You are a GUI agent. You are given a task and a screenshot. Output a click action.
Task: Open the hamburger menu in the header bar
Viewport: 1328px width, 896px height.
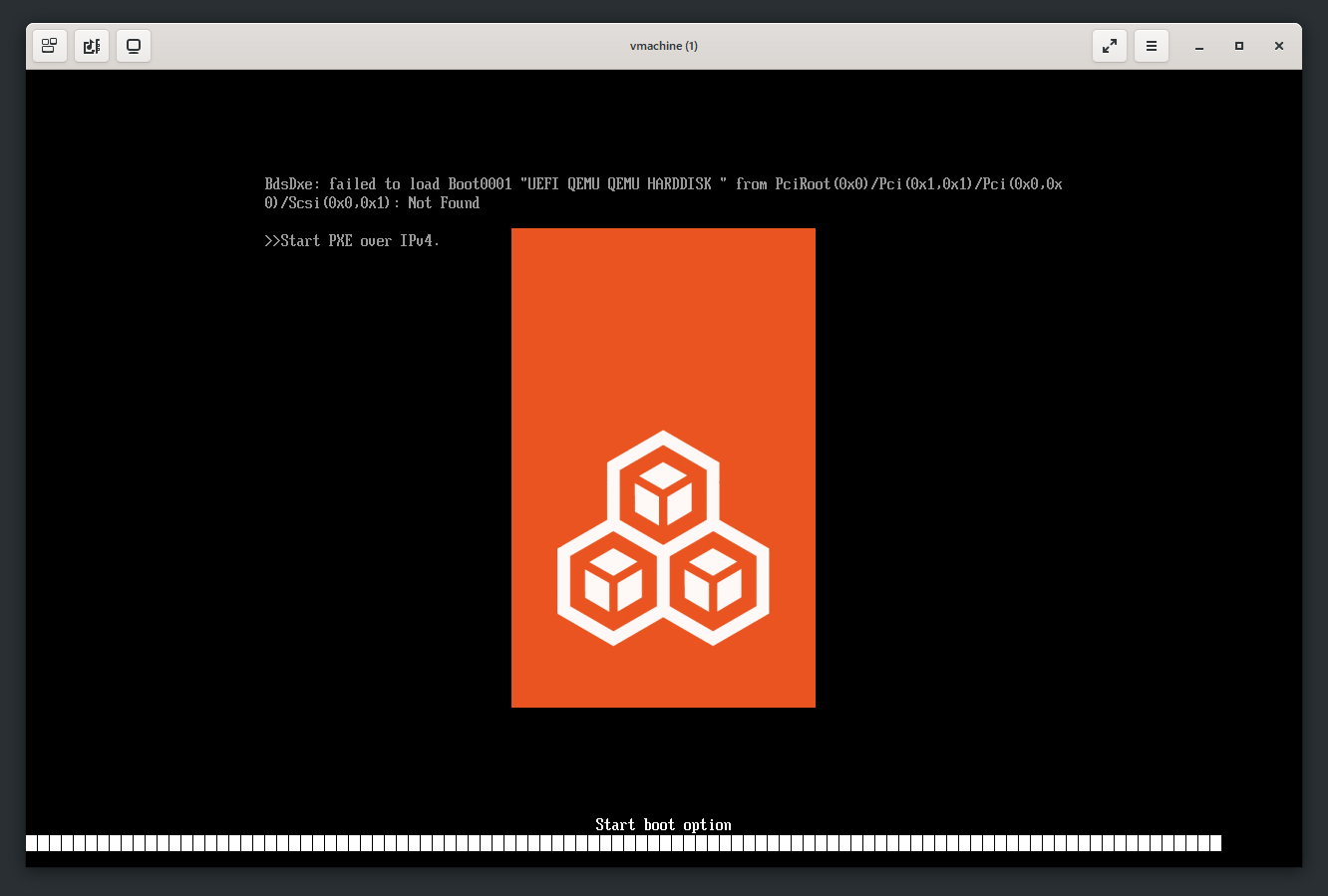(x=1152, y=46)
